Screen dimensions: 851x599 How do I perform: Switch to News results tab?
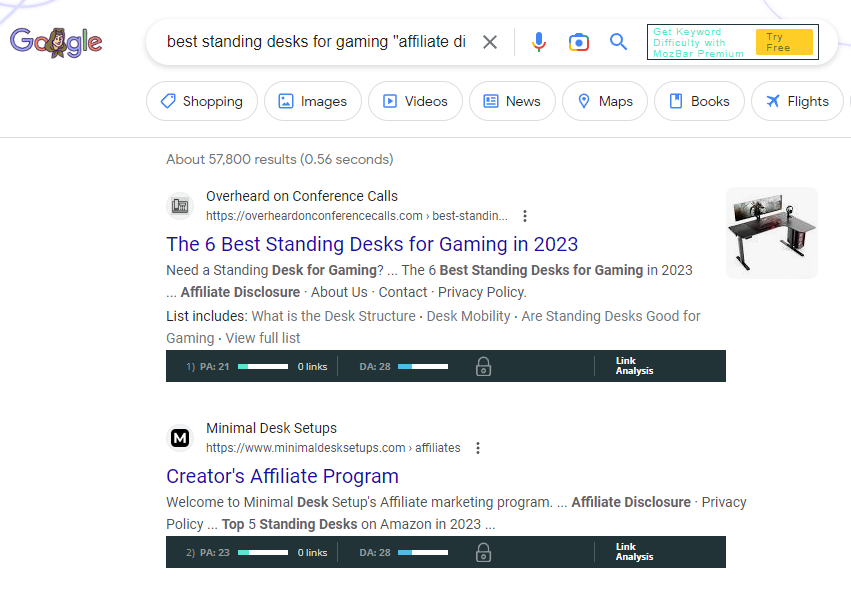pyautogui.click(x=512, y=101)
